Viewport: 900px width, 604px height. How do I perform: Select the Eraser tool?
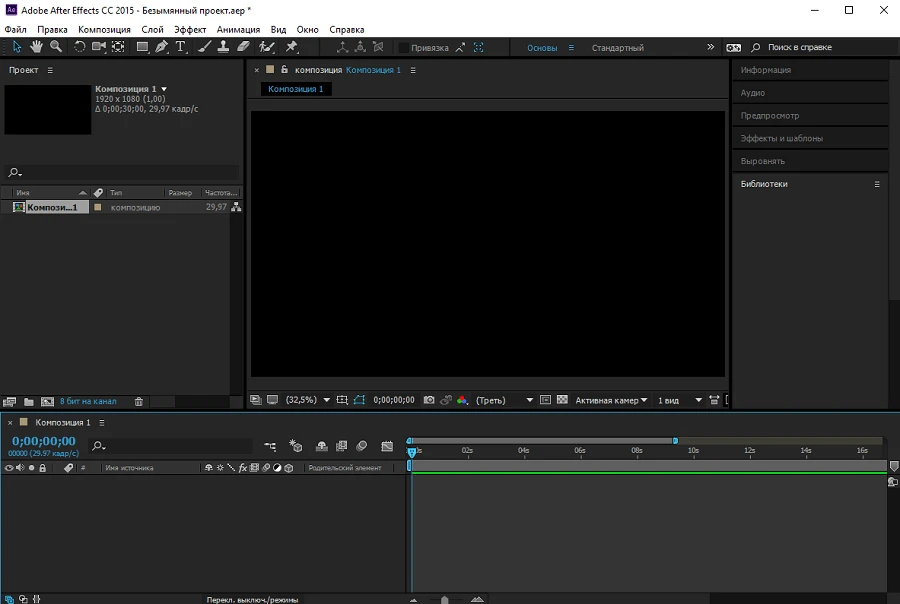(243, 47)
